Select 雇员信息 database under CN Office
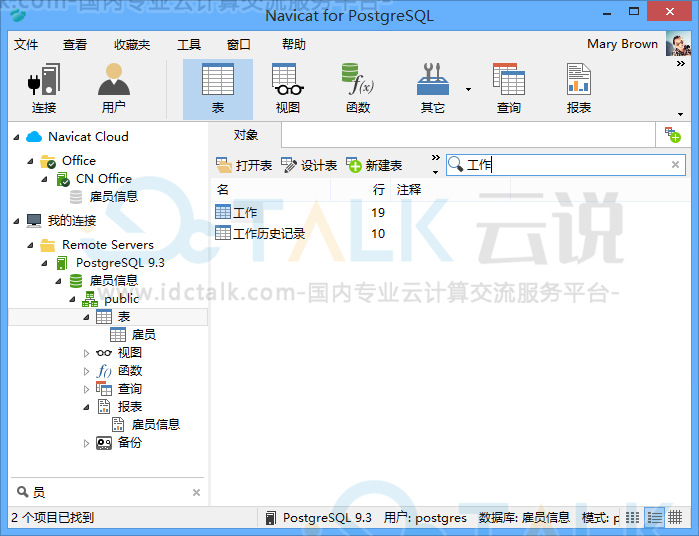 (x=114, y=197)
